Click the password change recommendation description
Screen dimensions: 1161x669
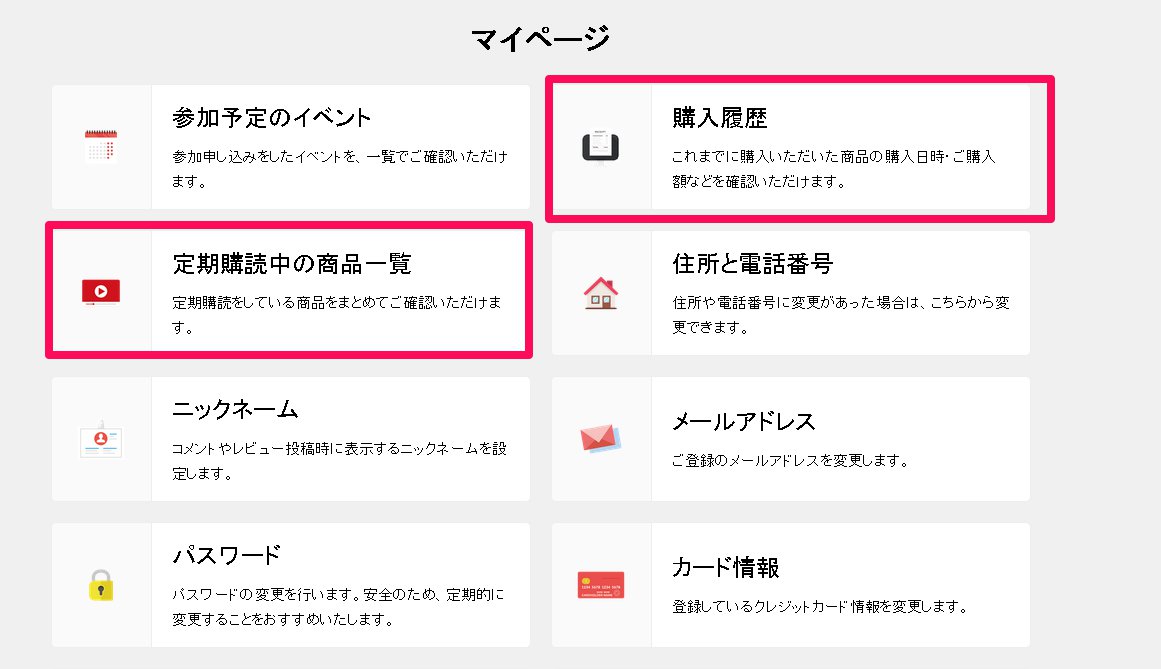tap(338, 606)
